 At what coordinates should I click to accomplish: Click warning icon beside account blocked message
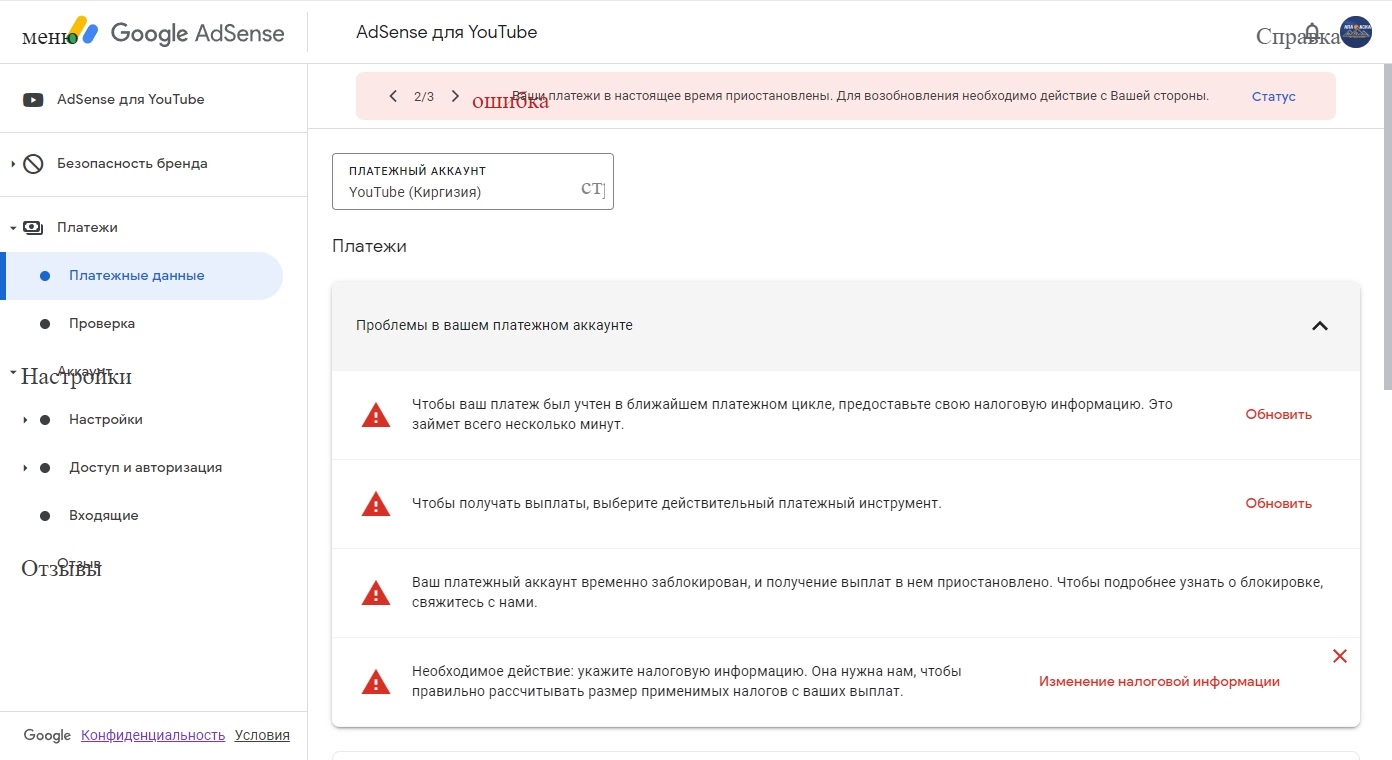[x=376, y=593]
